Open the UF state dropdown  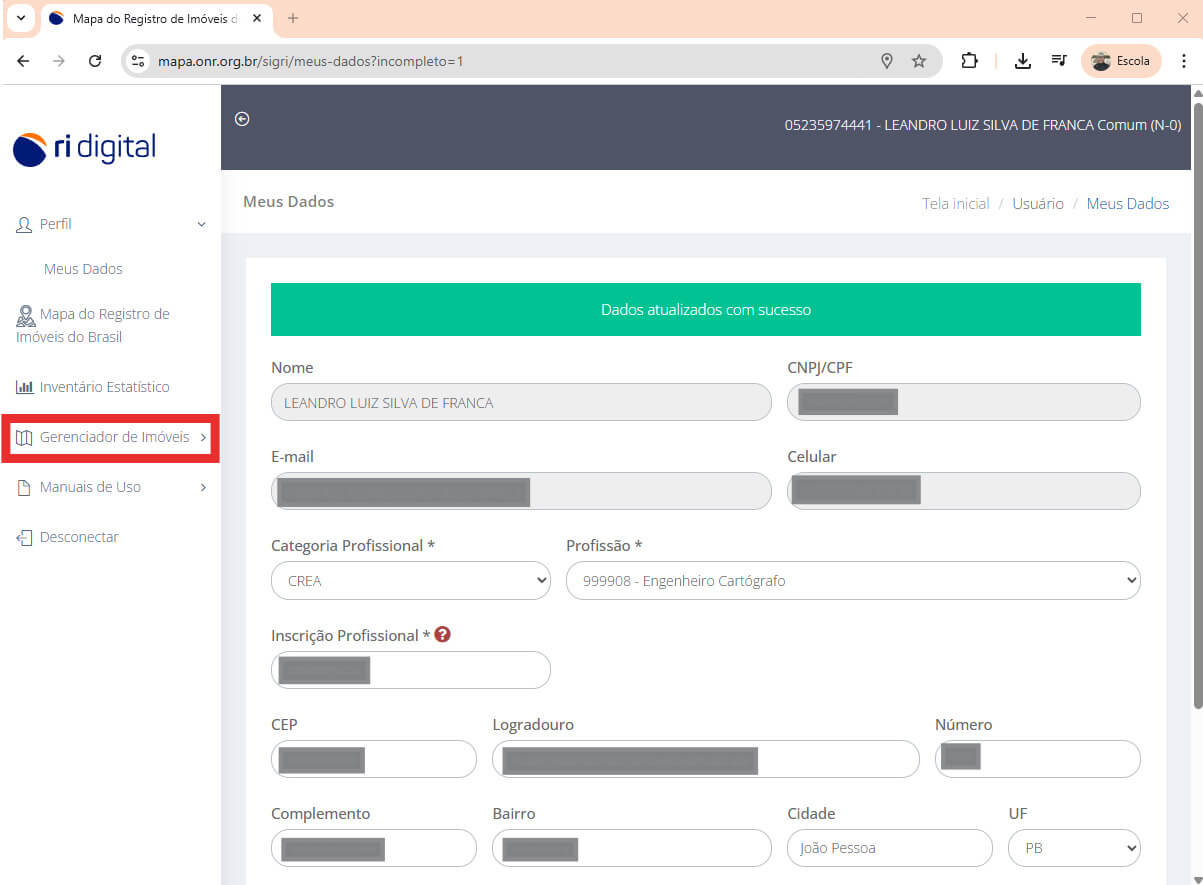coord(1073,848)
